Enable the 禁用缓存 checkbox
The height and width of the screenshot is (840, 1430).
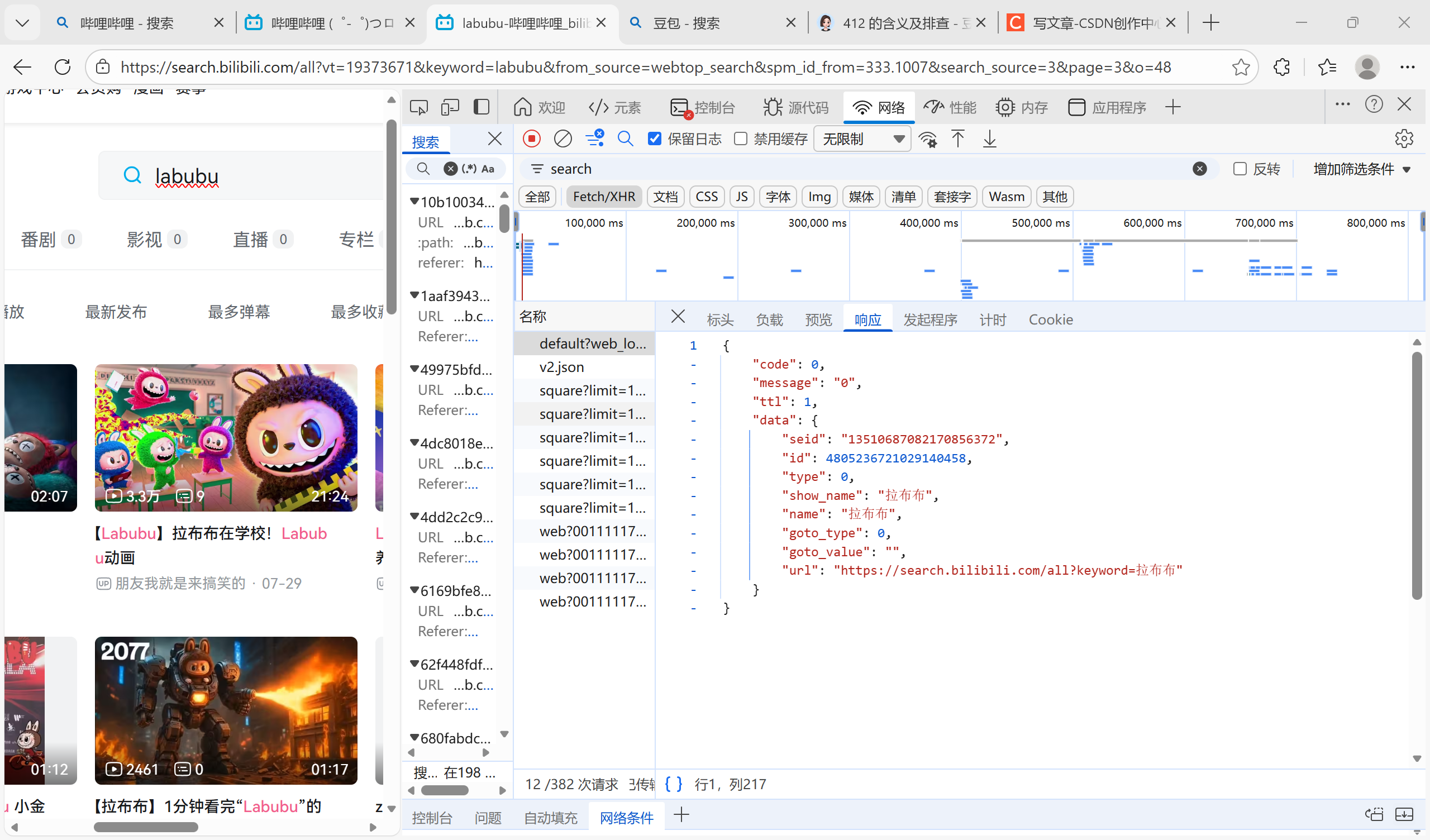pyautogui.click(x=740, y=139)
